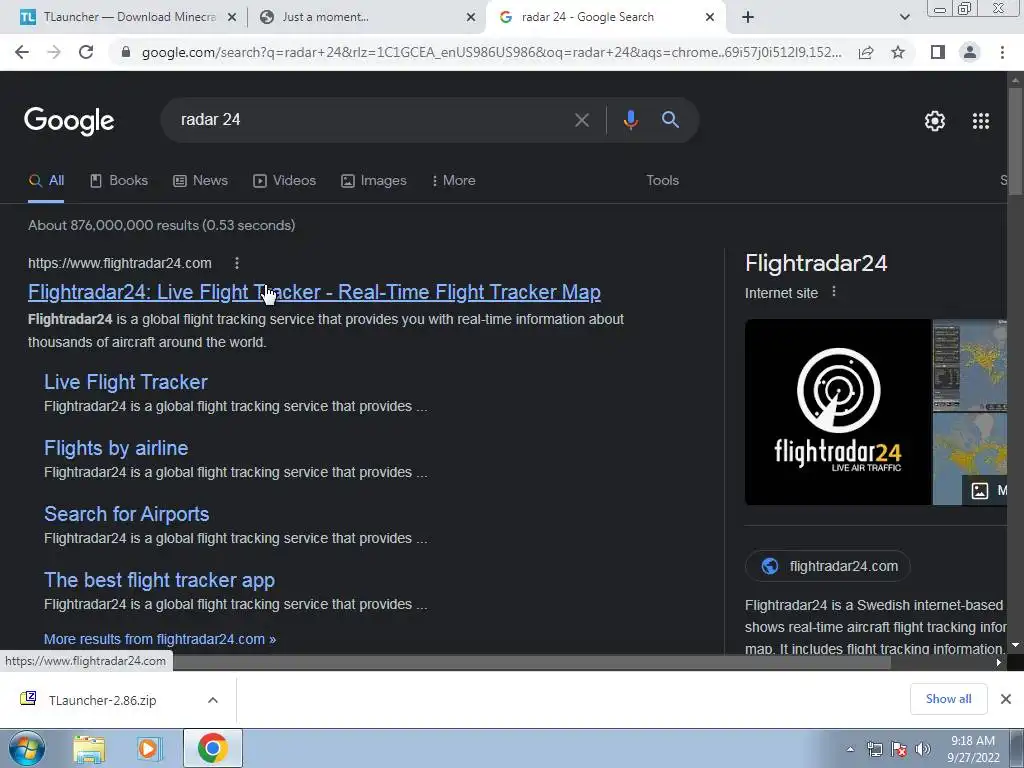Select the Videos results tab
1024x768 pixels.
pyautogui.click(x=285, y=181)
